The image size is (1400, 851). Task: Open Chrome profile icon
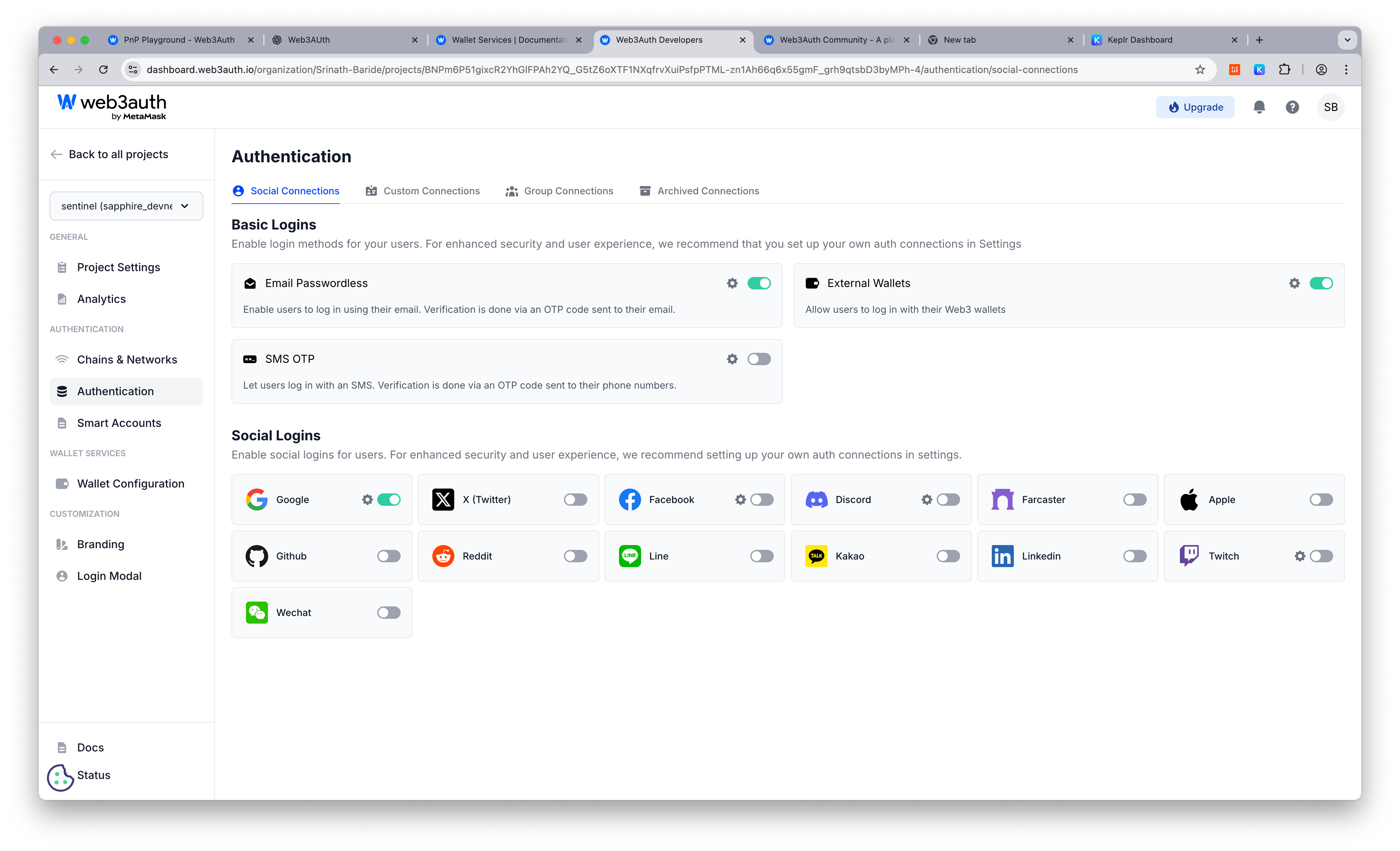click(1321, 69)
